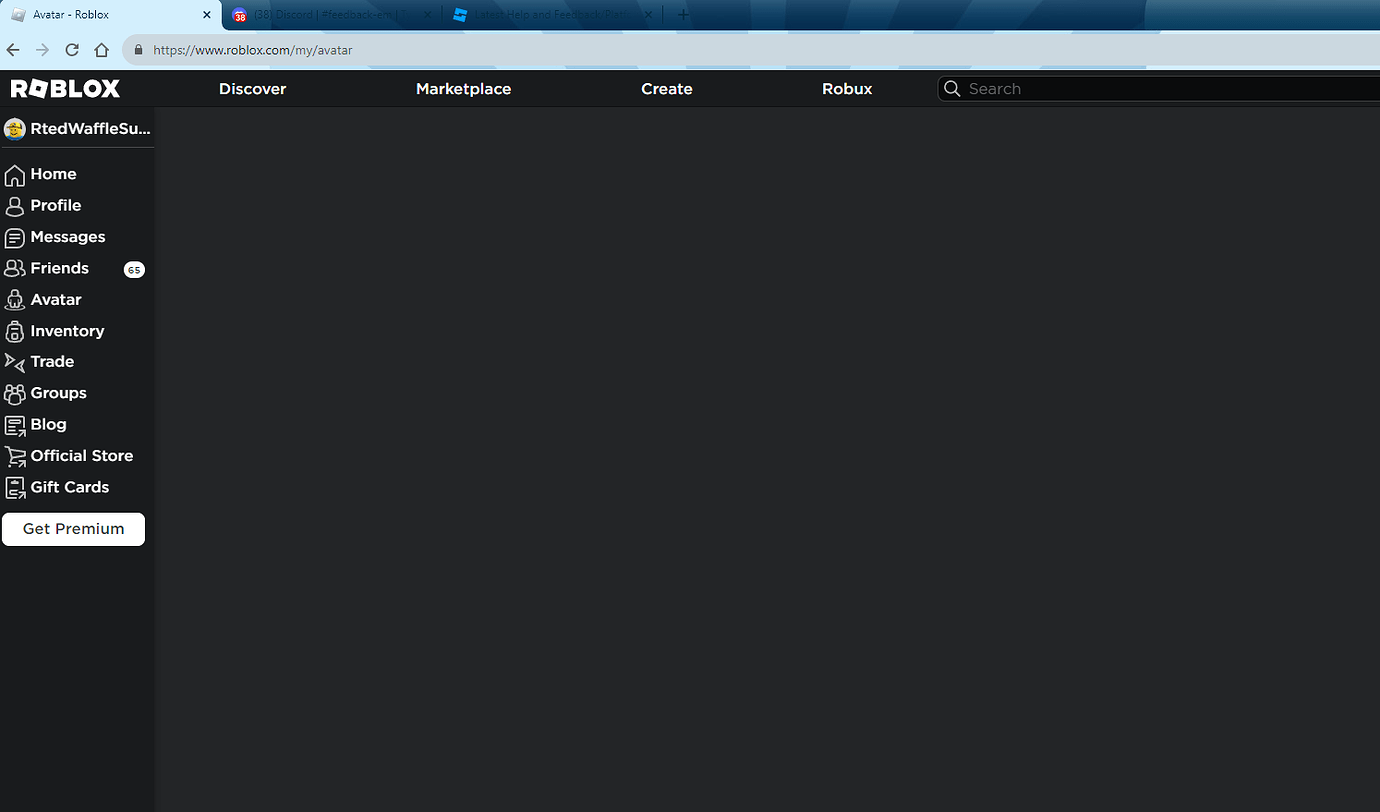
Task: Click the Friends sidebar icon
Action: point(16,268)
